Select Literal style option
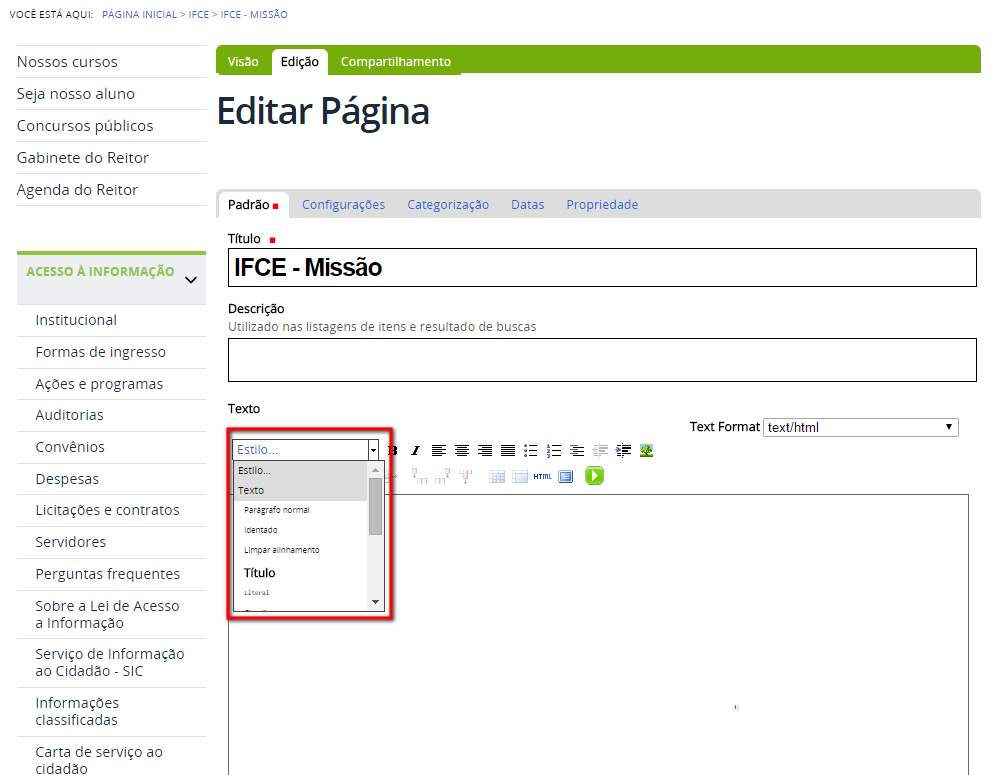 [x=300, y=593]
